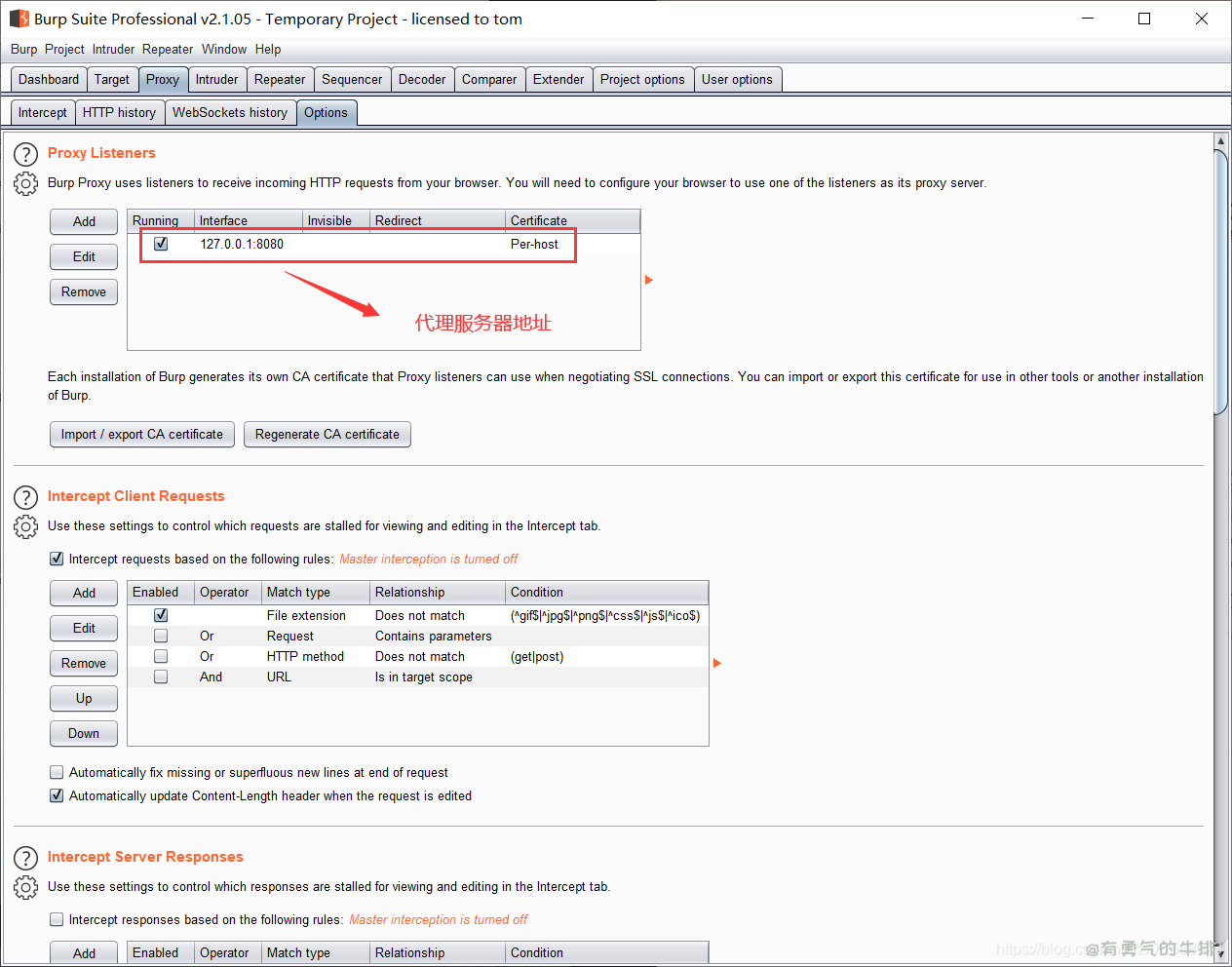The image size is (1232, 967).
Task: Open the Proxy Listeners gear settings icon
Action: coord(25,183)
